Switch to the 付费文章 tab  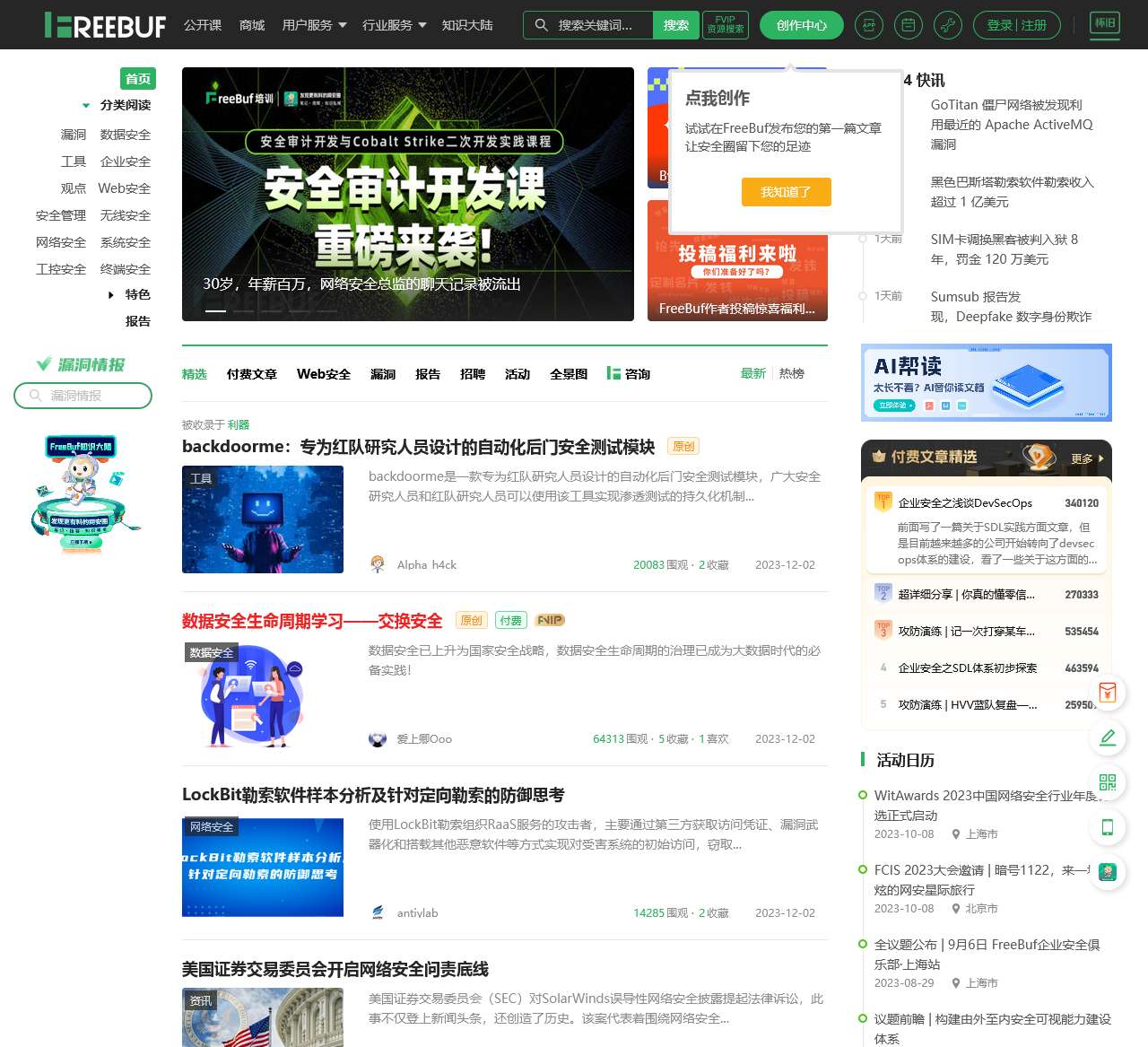(252, 374)
